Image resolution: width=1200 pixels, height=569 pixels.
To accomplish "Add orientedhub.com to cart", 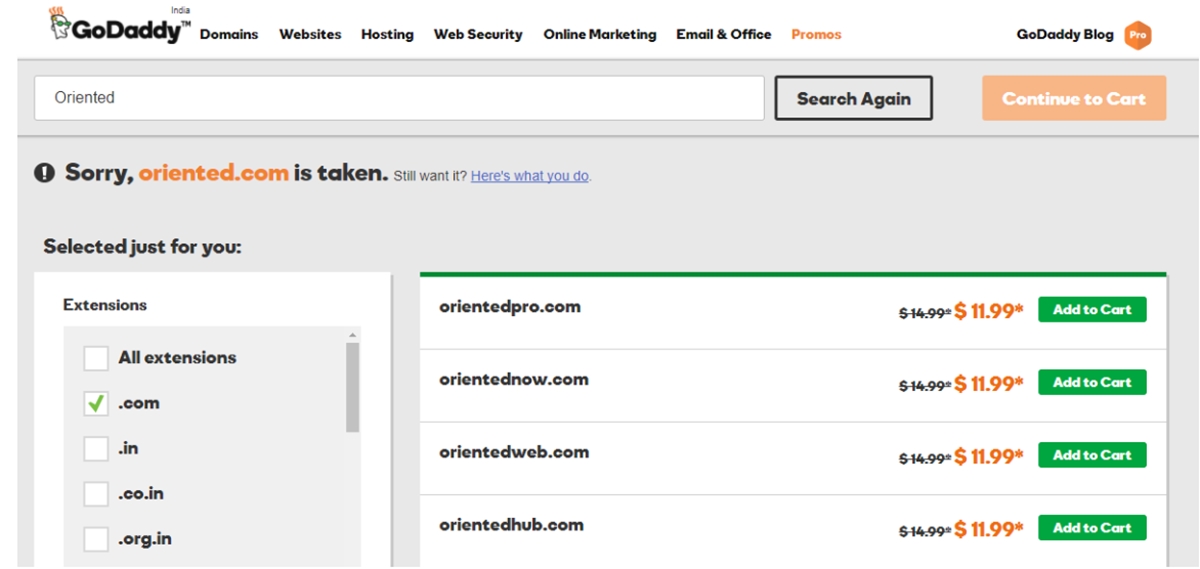I will point(1092,528).
